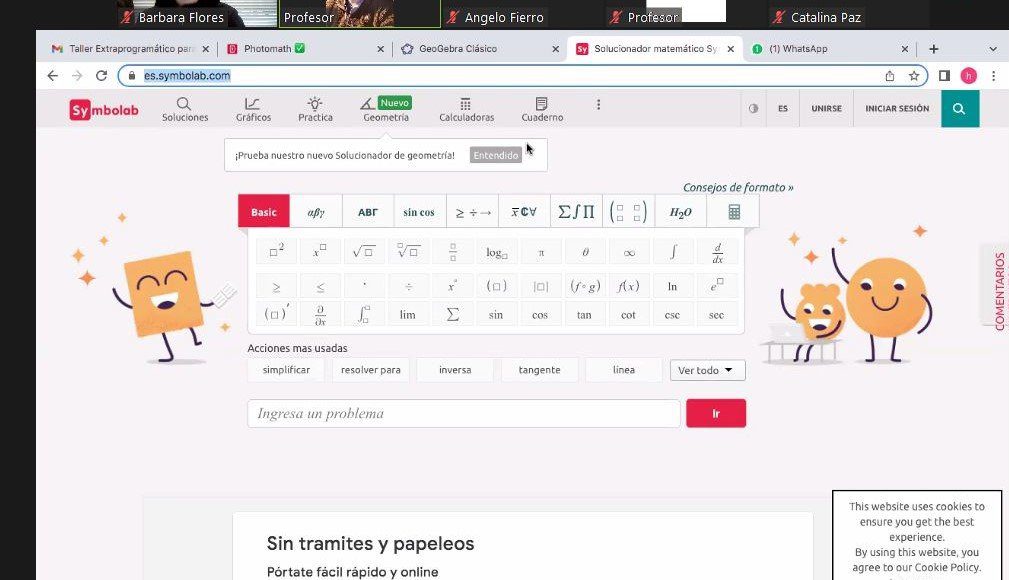
Task: Click the Ingresa un problema input field
Action: click(463, 414)
